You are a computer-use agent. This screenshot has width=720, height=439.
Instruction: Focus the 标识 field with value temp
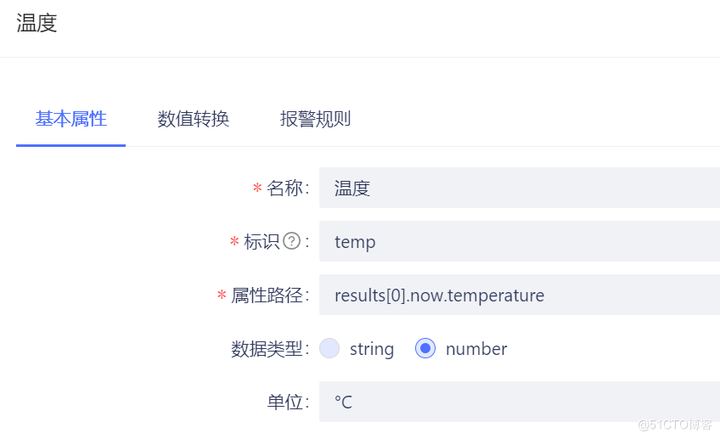pos(520,242)
